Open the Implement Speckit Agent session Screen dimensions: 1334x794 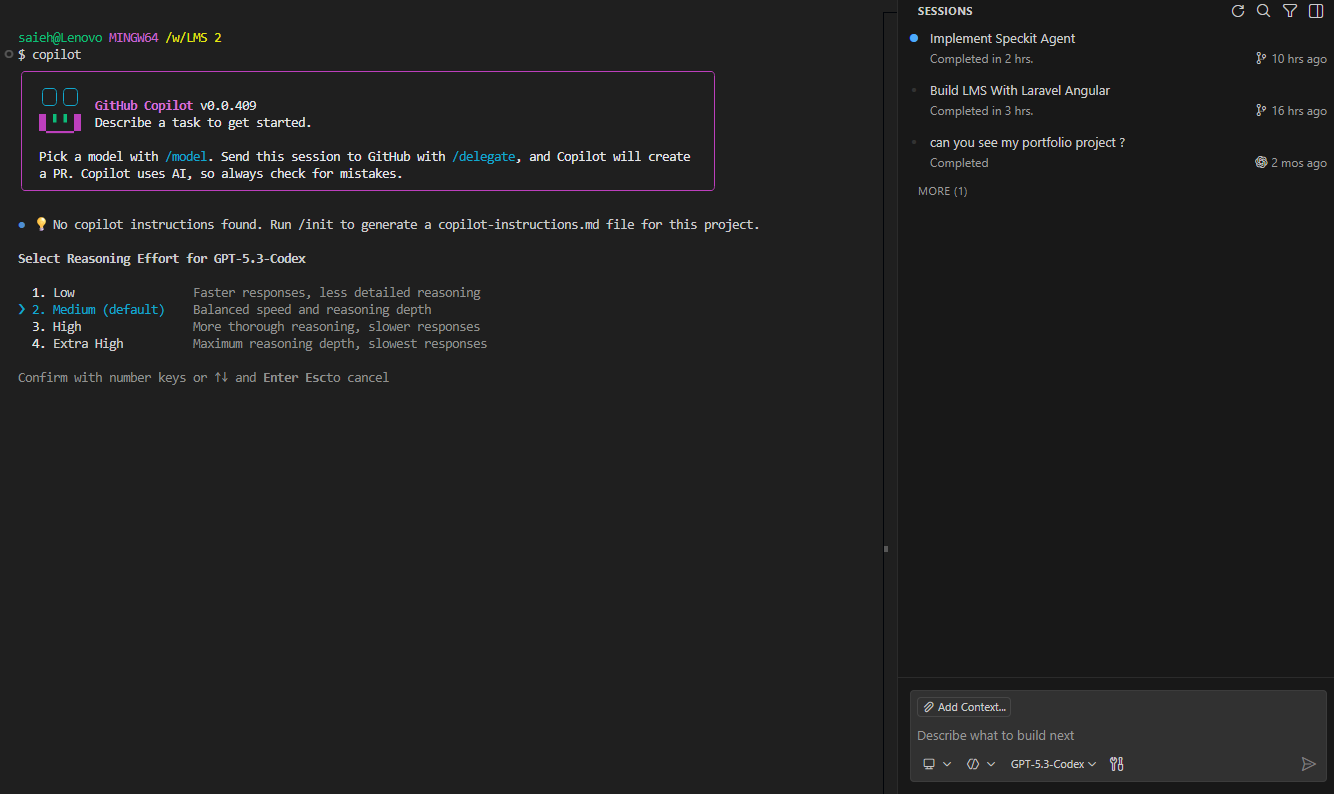click(x=1003, y=38)
